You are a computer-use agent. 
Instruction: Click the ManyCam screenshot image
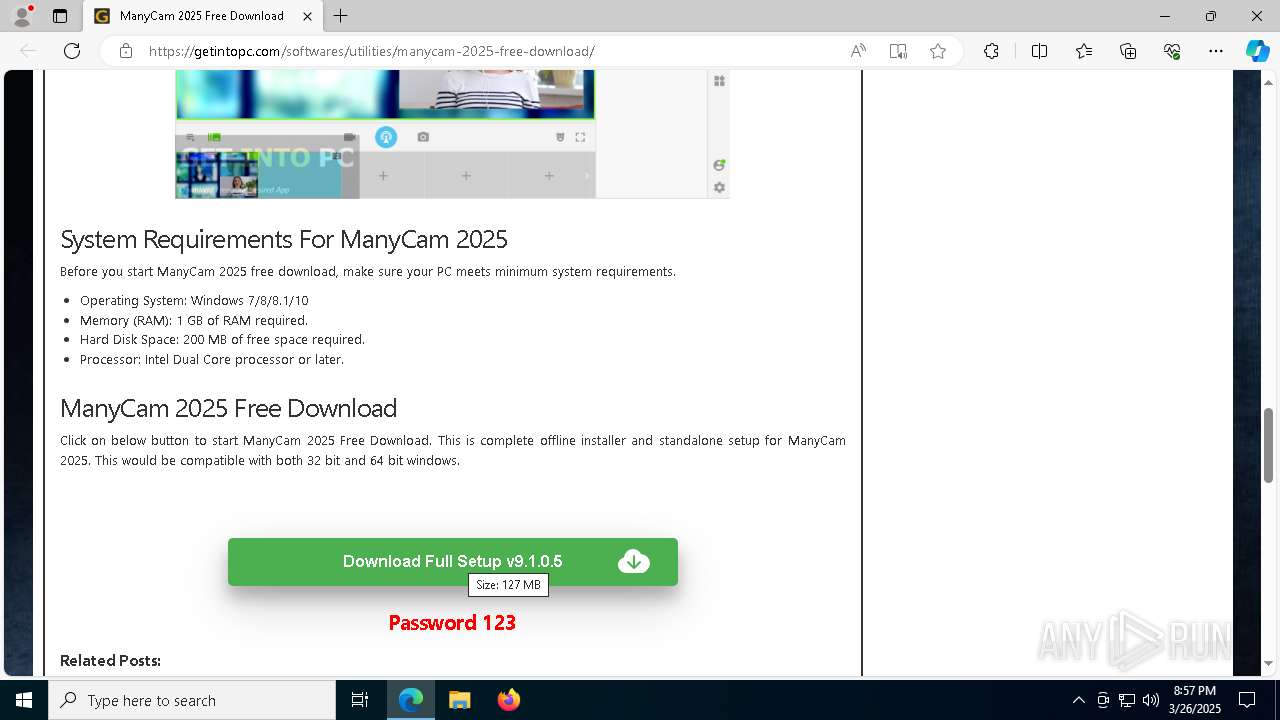coord(452,134)
